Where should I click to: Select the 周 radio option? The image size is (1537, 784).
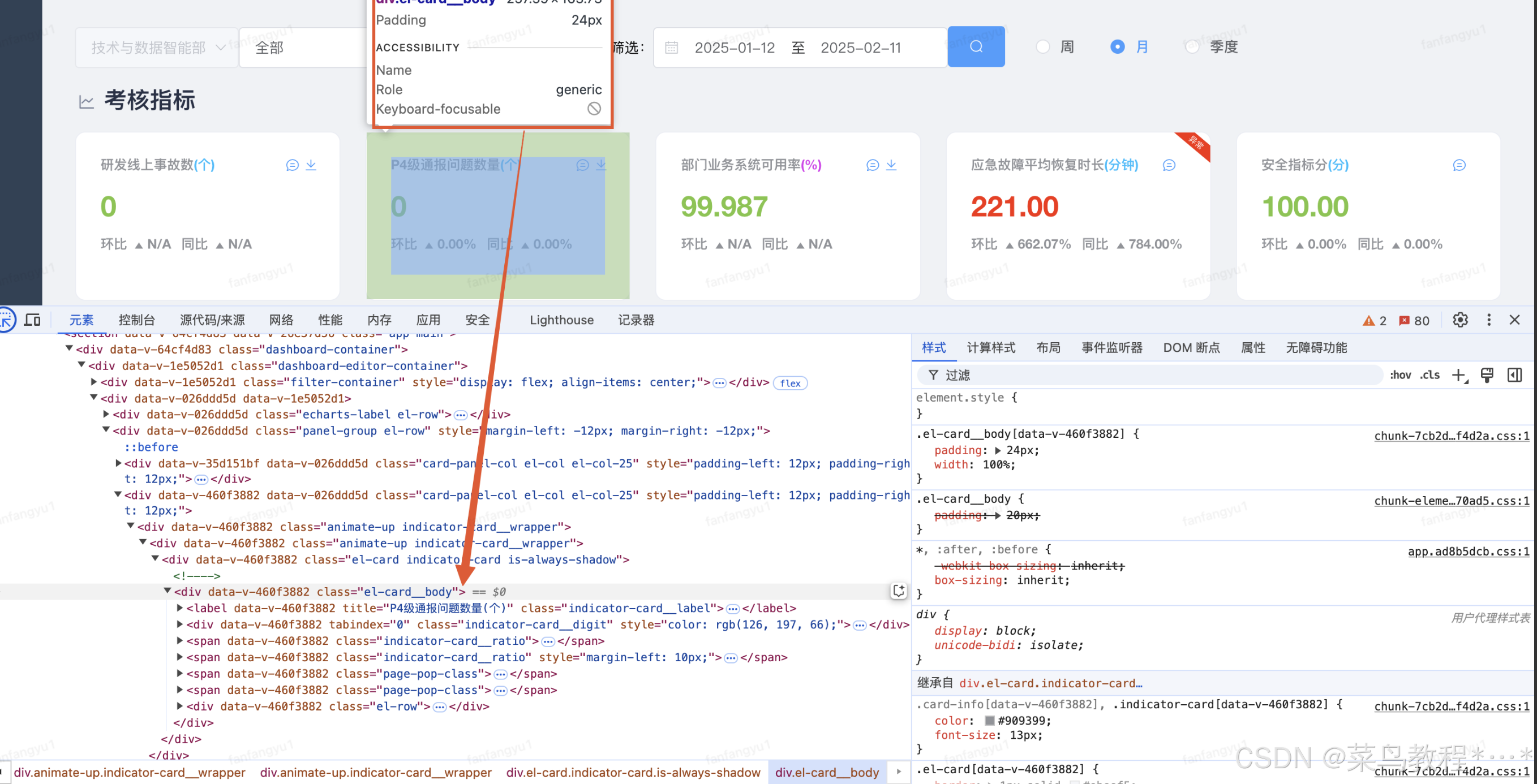1042,46
